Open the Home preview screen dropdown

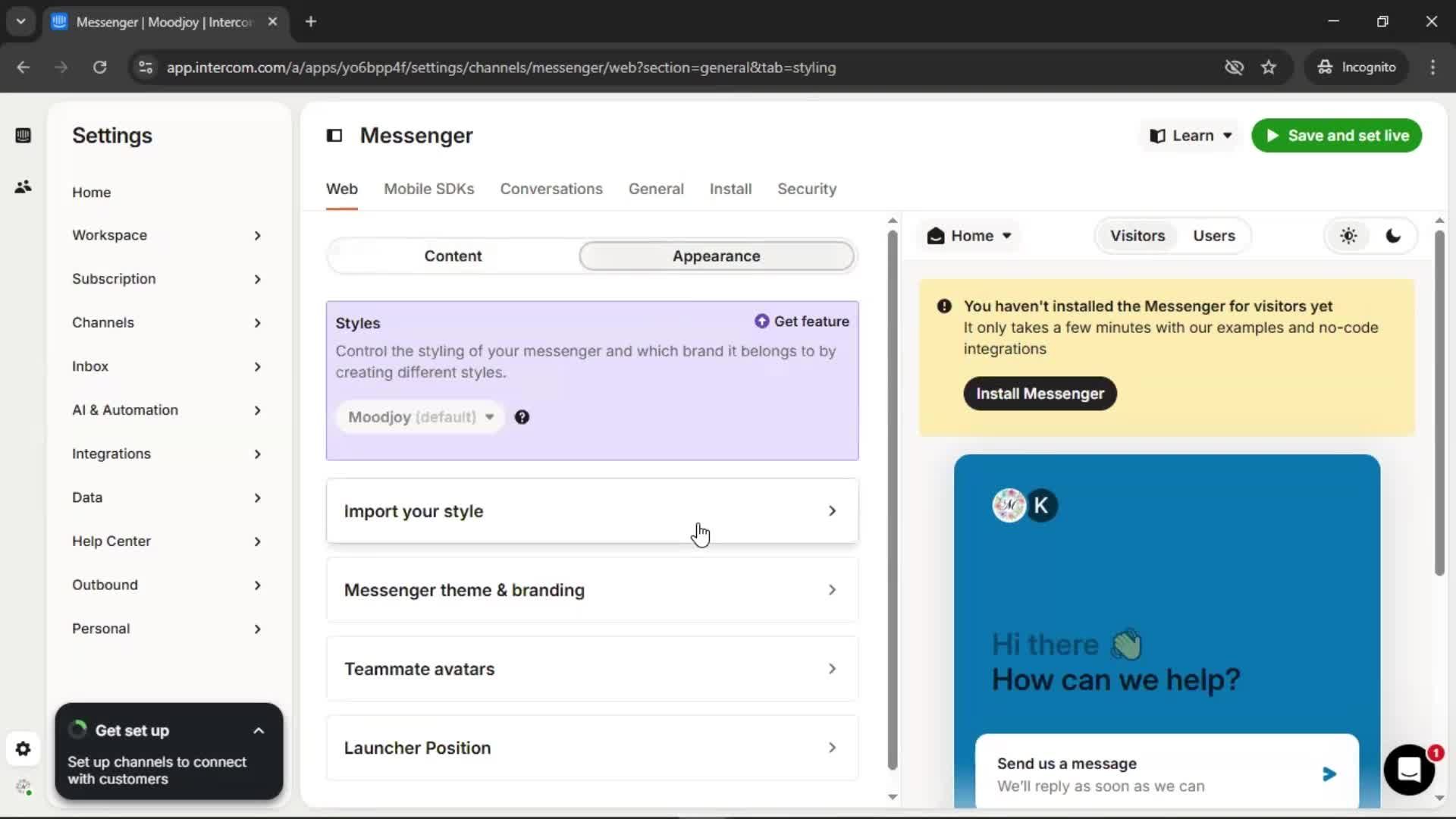point(969,236)
